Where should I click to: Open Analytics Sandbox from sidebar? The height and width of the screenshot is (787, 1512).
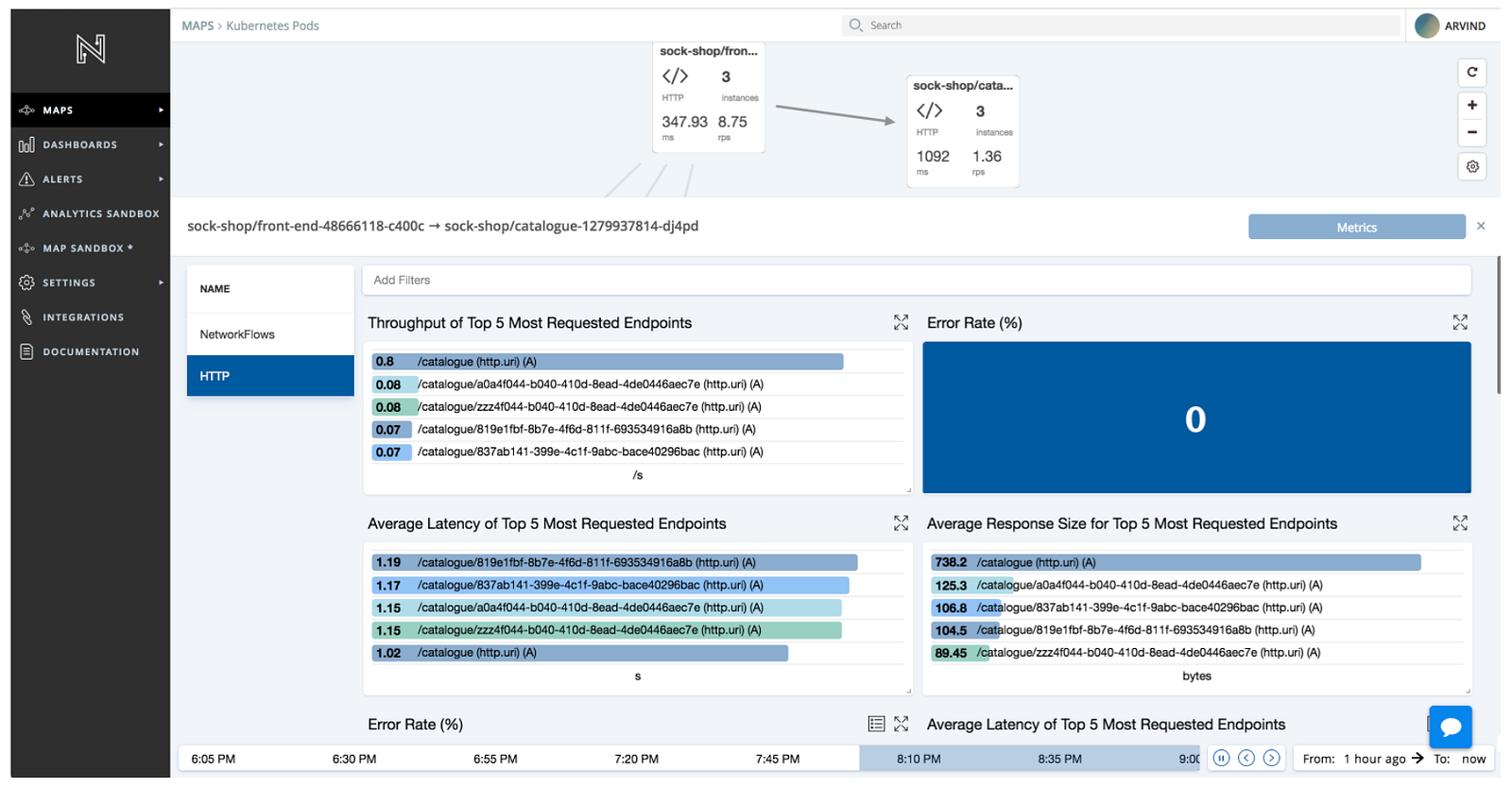(100, 214)
